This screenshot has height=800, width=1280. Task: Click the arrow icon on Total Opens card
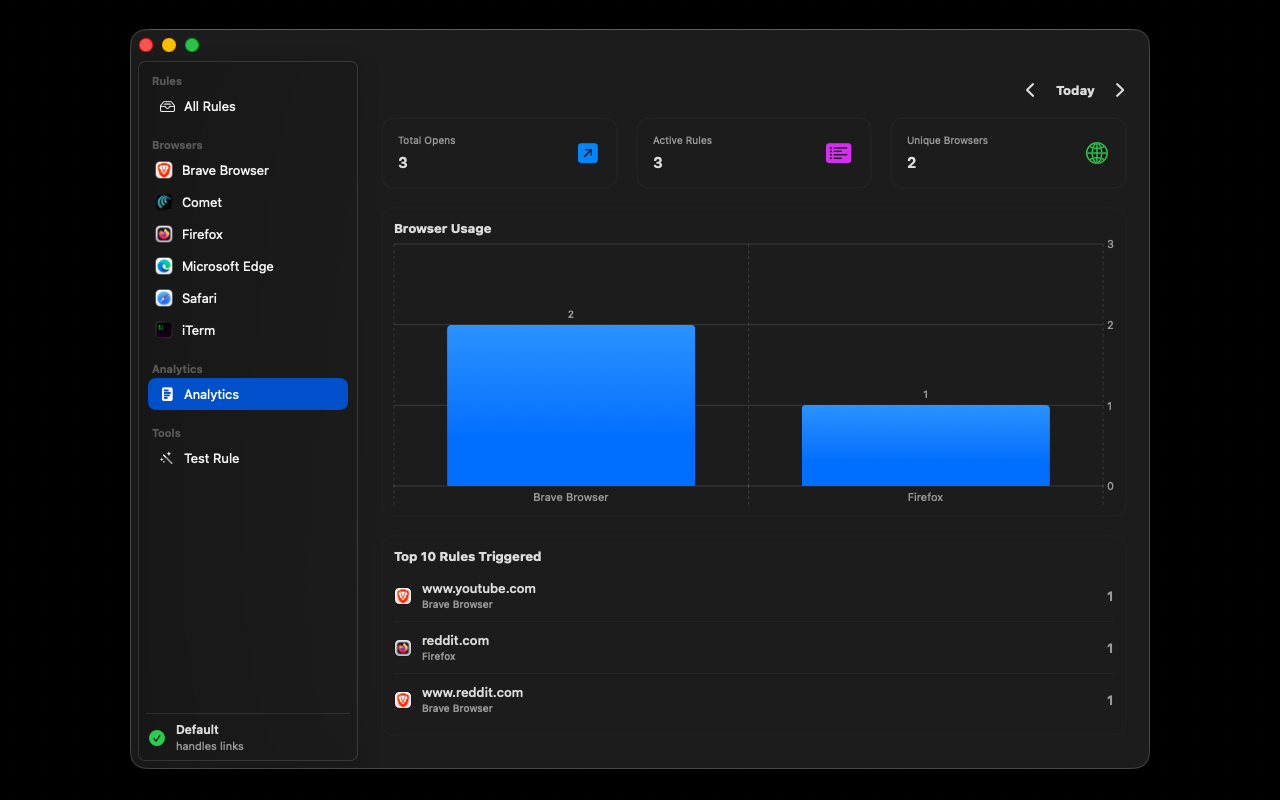(x=587, y=153)
